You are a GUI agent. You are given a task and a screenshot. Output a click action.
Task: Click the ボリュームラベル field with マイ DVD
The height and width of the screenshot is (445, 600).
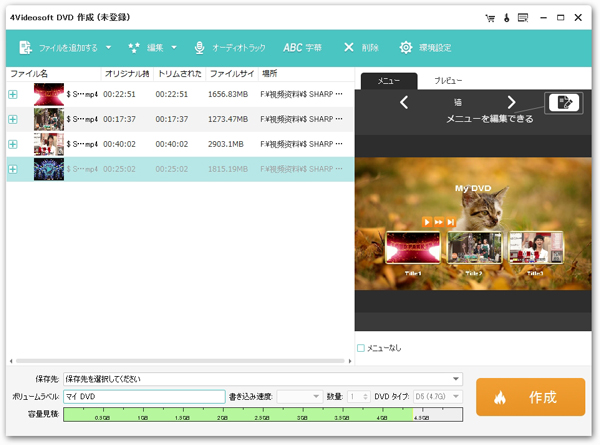(144, 396)
